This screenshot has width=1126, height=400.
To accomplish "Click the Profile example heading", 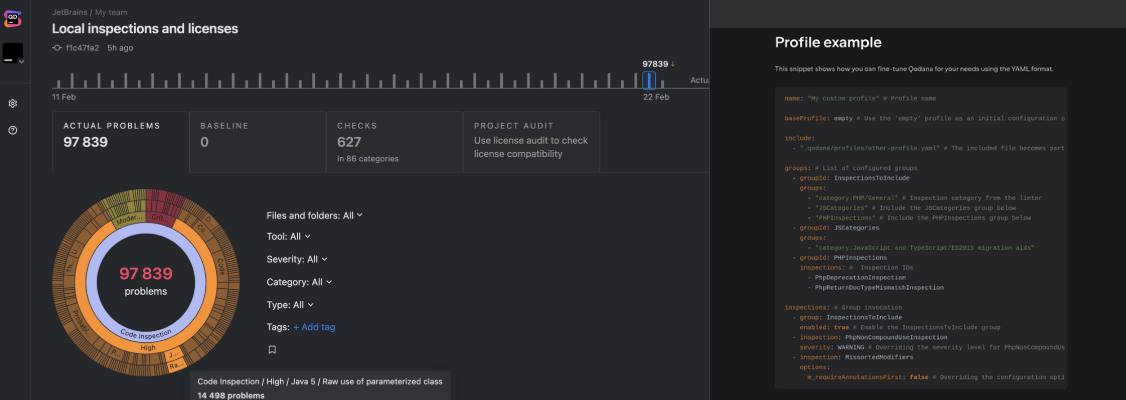I will coord(828,42).
